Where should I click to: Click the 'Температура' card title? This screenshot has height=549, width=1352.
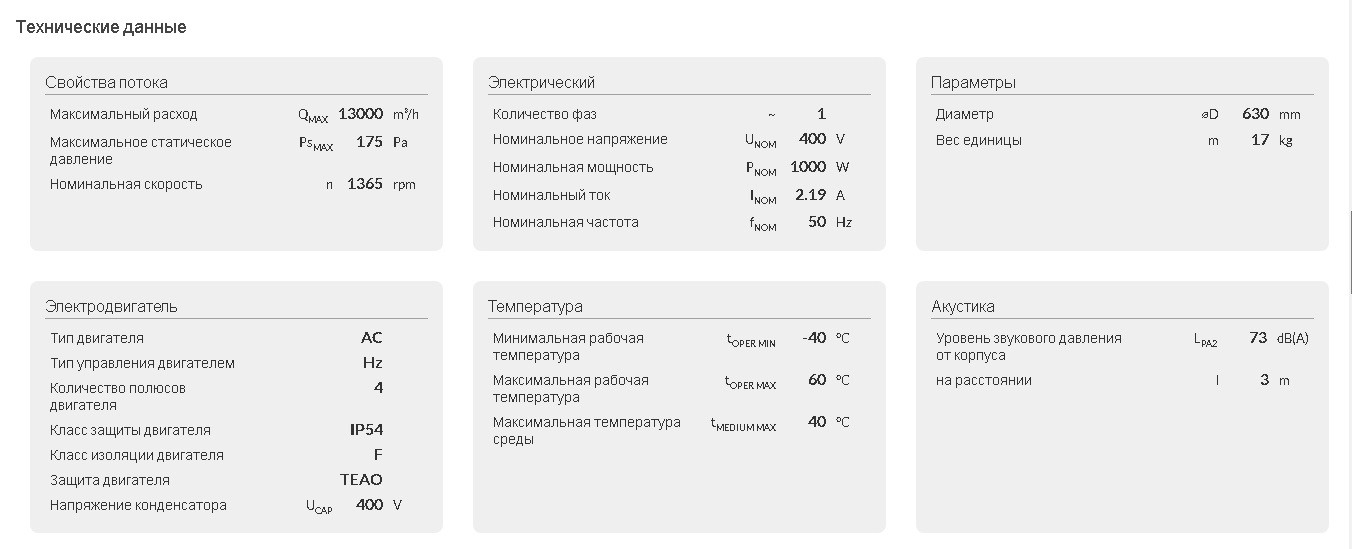pyautogui.click(x=535, y=306)
